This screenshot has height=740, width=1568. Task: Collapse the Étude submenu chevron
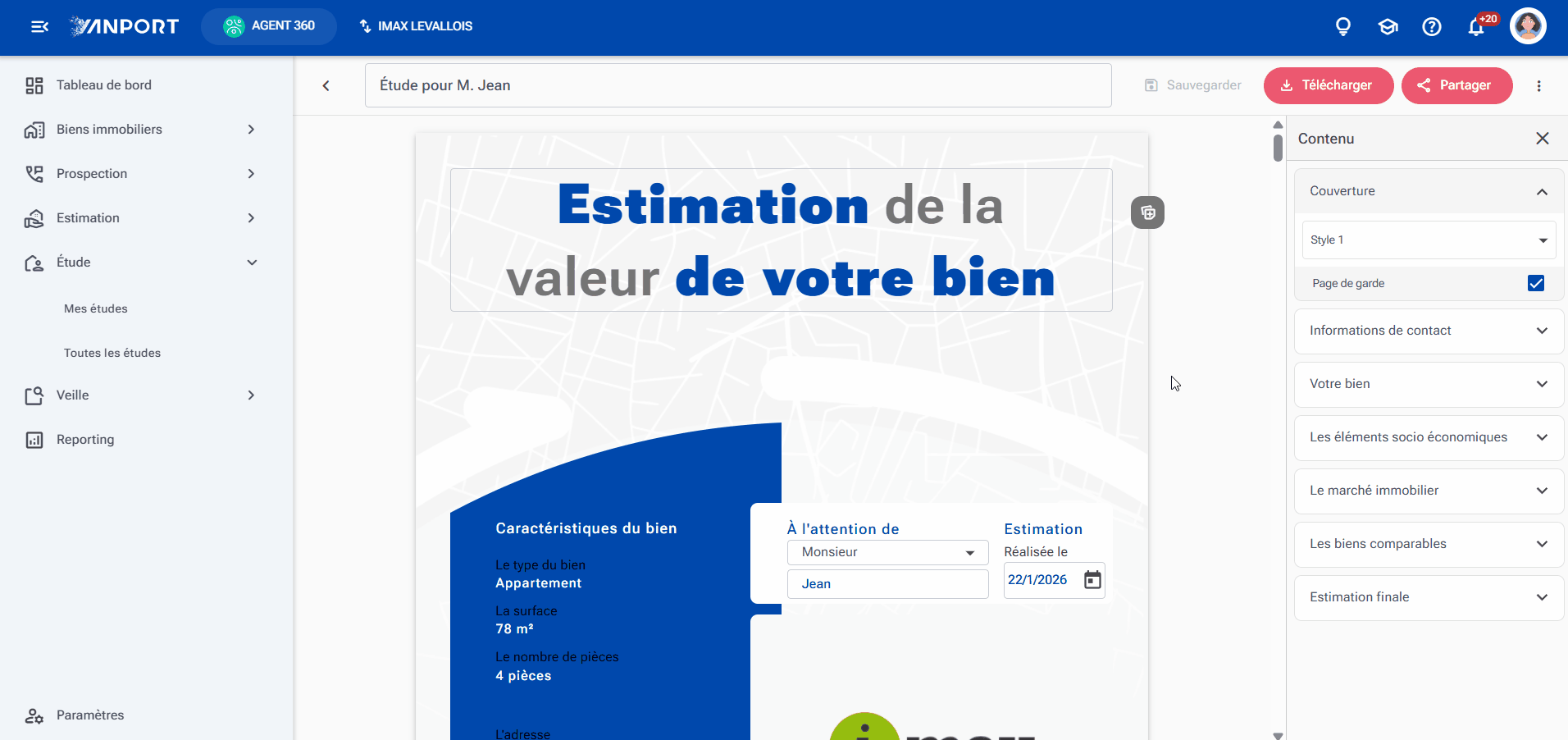pos(252,263)
